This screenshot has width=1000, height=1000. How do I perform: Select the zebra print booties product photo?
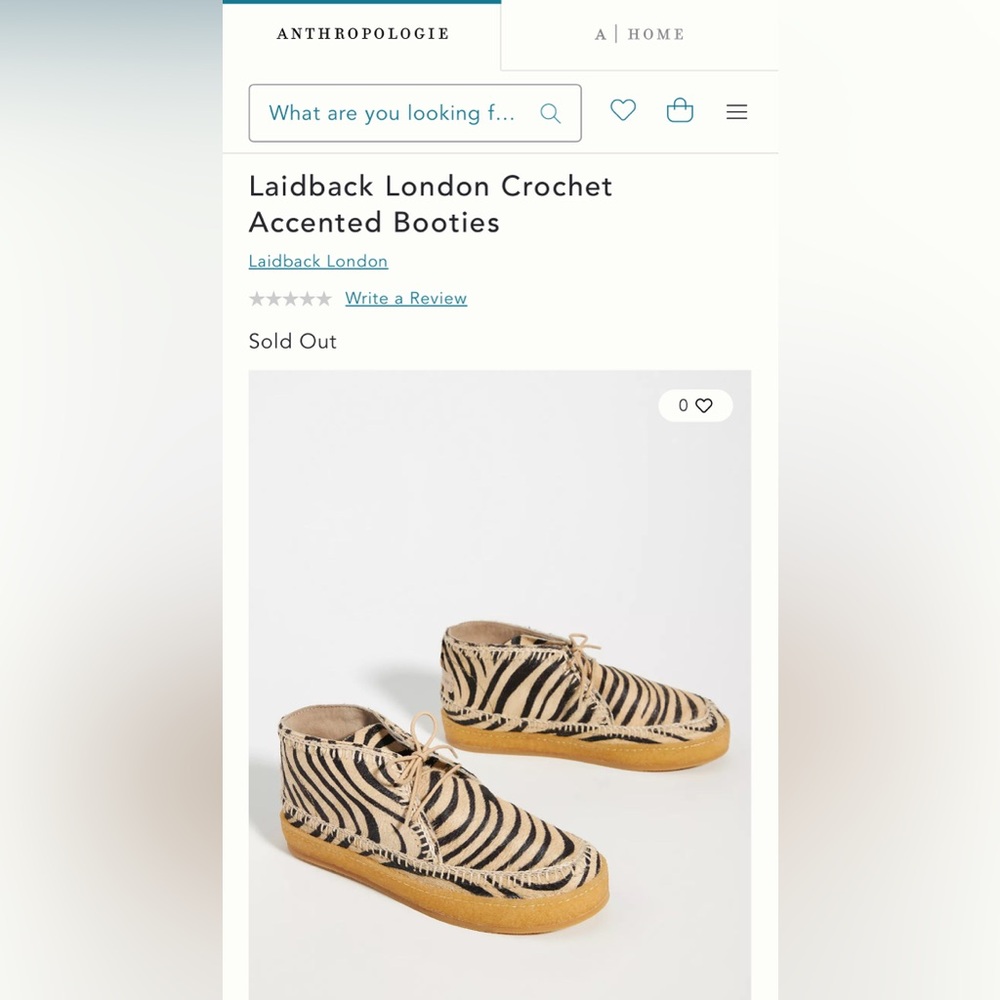(x=500, y=700)
